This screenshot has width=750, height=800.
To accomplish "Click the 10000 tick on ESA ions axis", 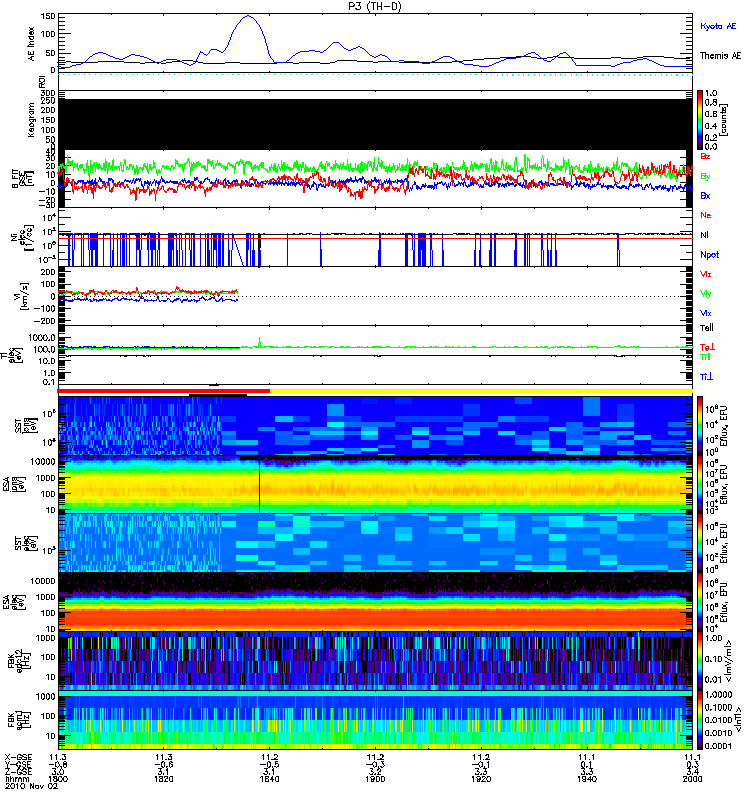I will coord(43,462).
